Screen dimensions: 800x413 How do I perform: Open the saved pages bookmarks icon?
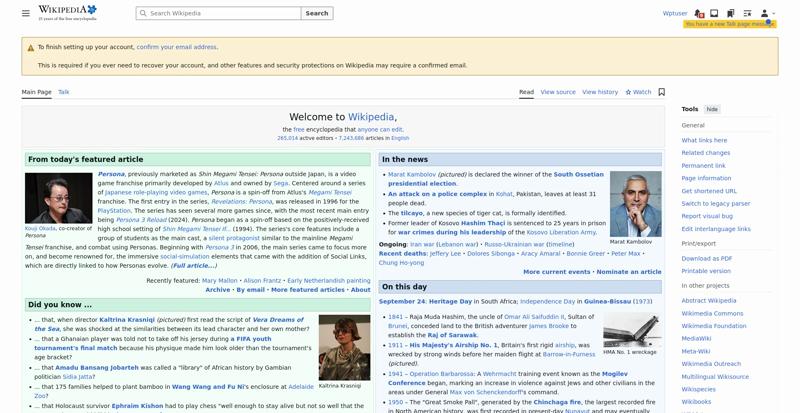(x=731, y=13)
